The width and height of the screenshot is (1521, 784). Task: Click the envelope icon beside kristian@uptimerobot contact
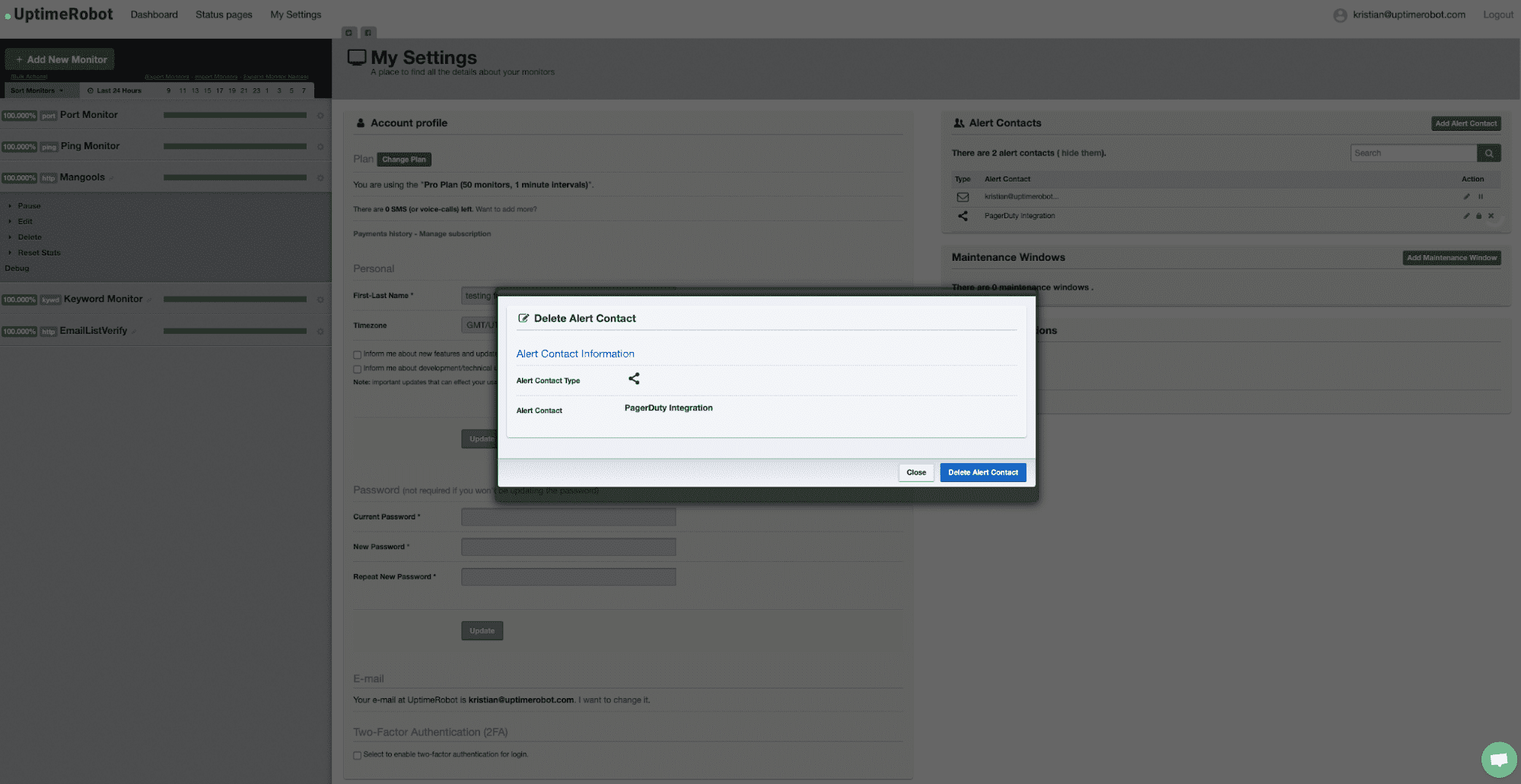(963, 196)
